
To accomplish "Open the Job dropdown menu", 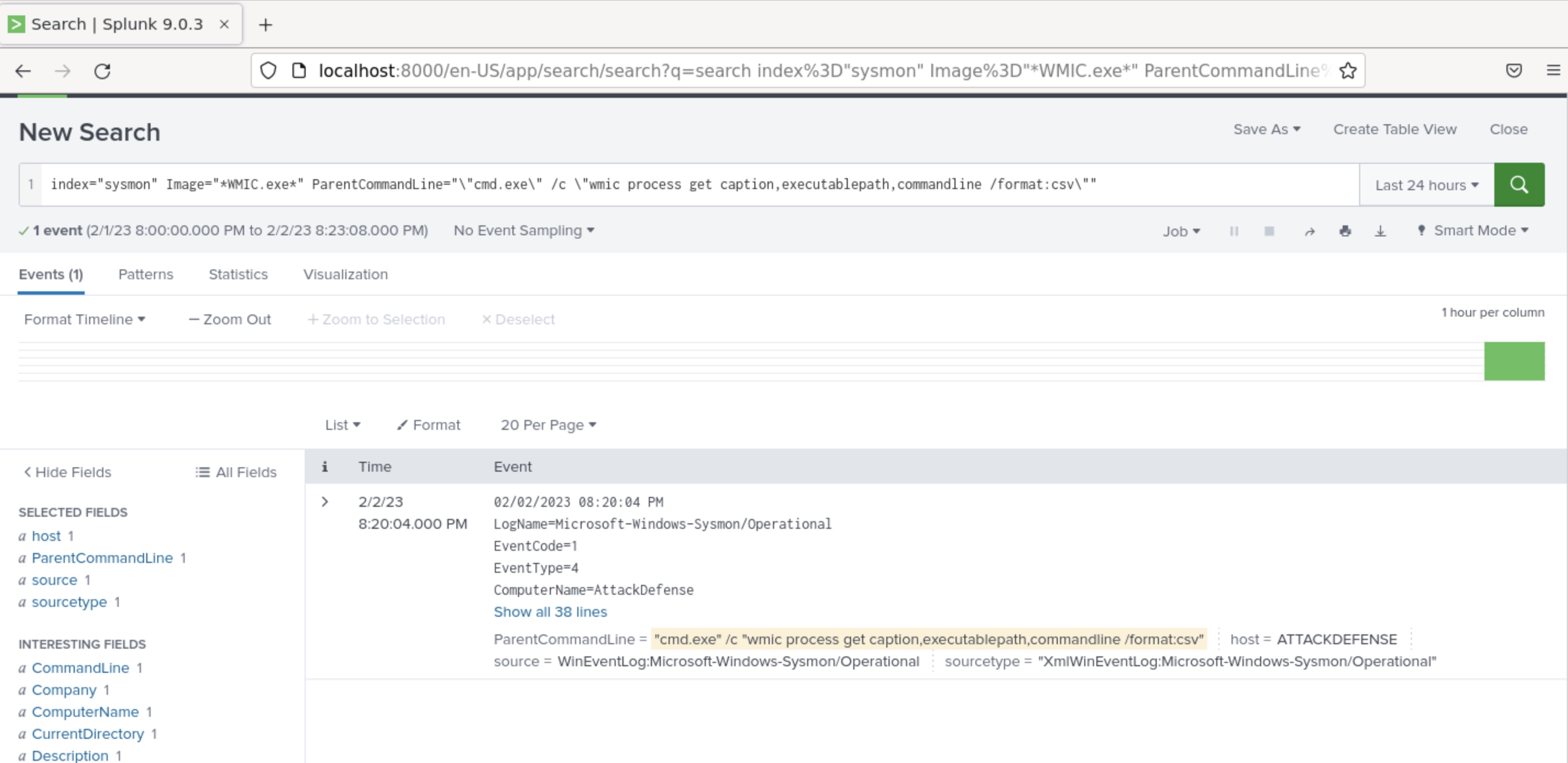I will 1181,231.
